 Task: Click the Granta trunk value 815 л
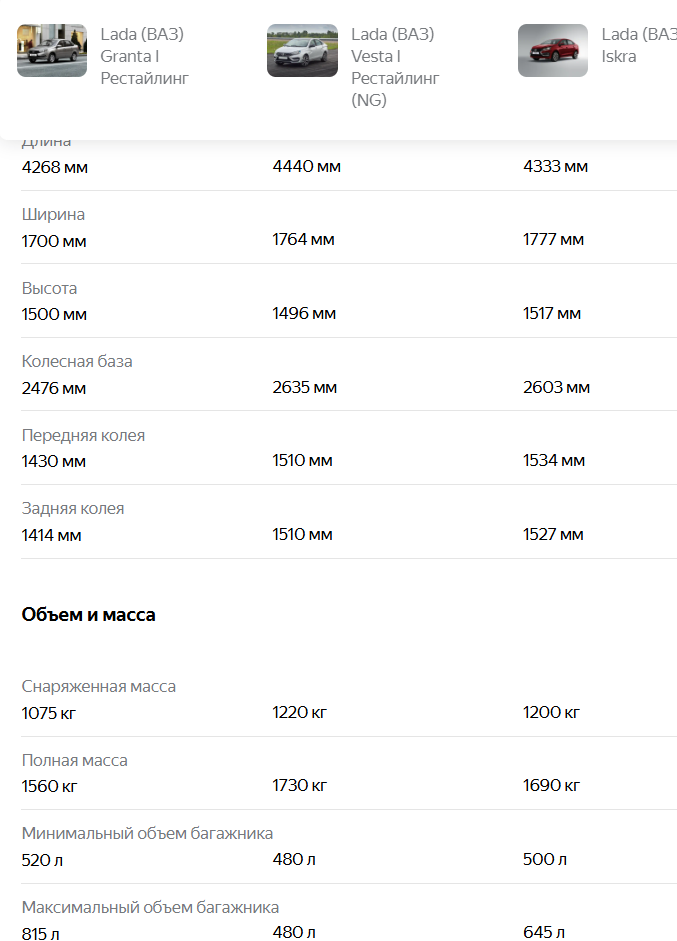tap(41, 934)
